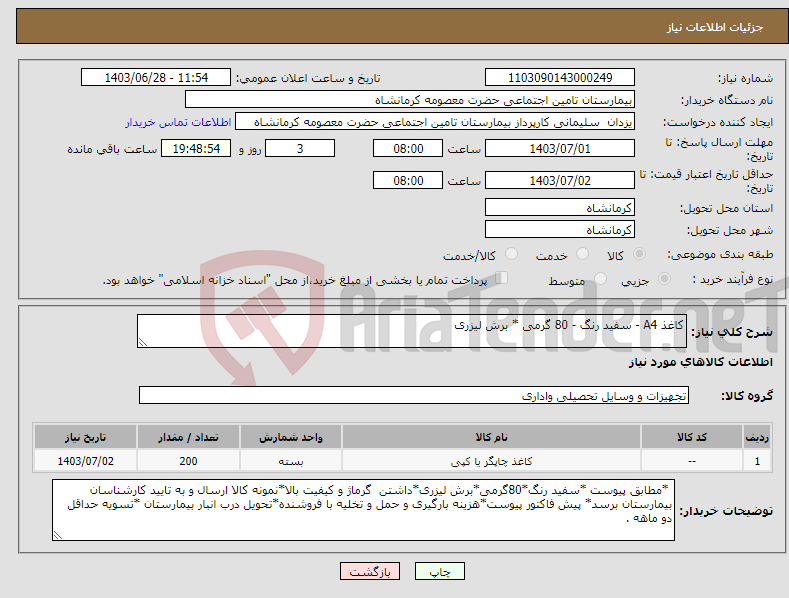Viewport: 789px width, 598px height.
Task: Select the کالا/خدمت radio button
Action: 511,254
